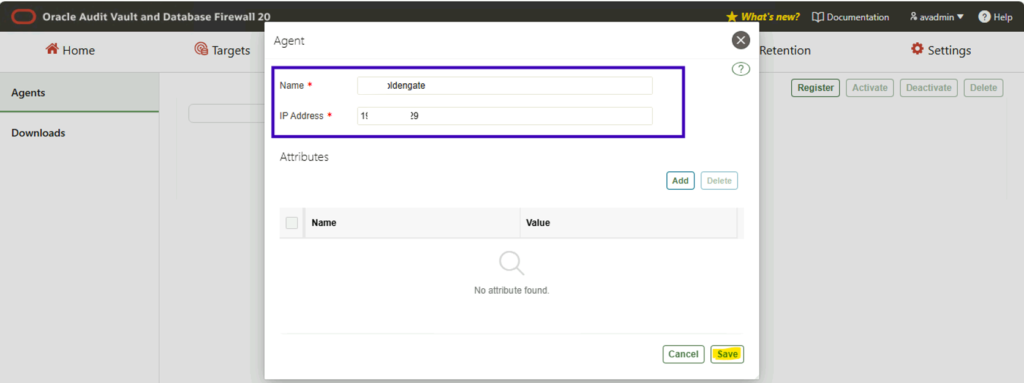Toggle the select-all attributes checkbox
This screenshot has width=1024, height=383.
click(292, 223)
